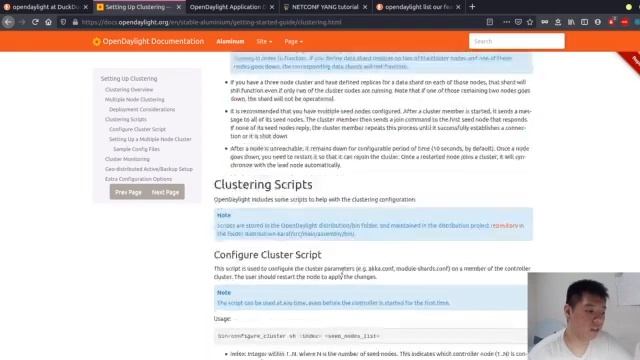
Task: Toggle reader view icon in address bar
Action: tap(490, 22)
